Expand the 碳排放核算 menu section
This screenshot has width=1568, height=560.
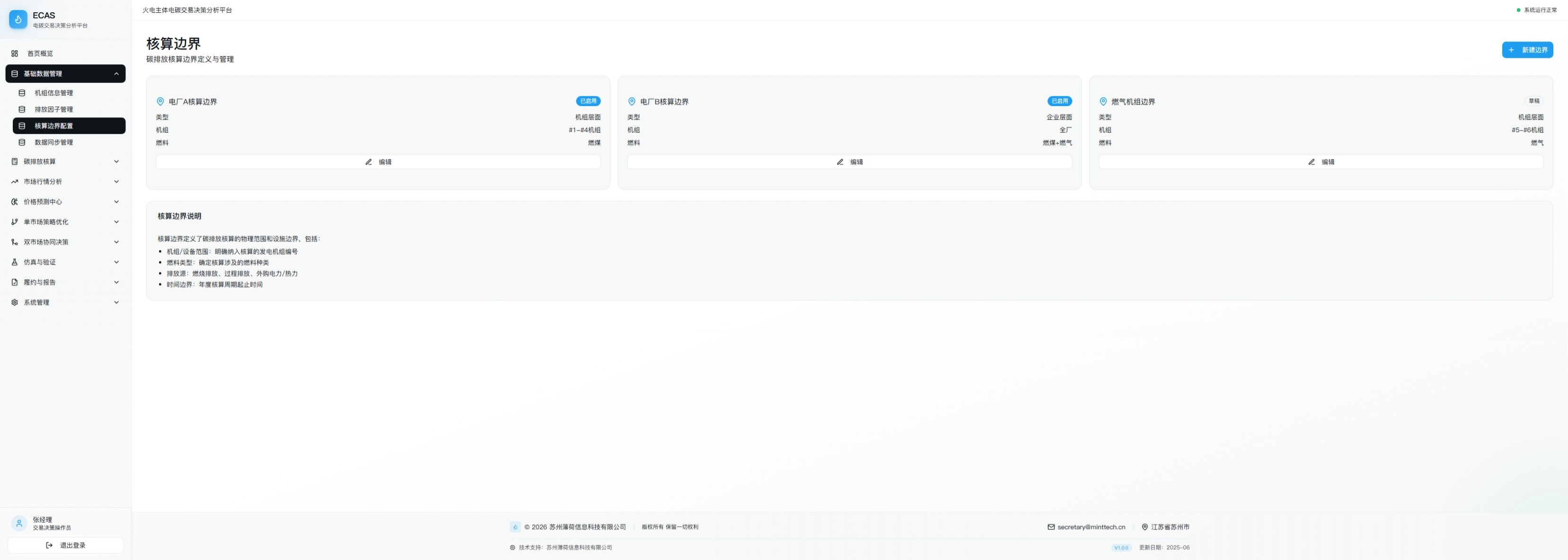116,161
